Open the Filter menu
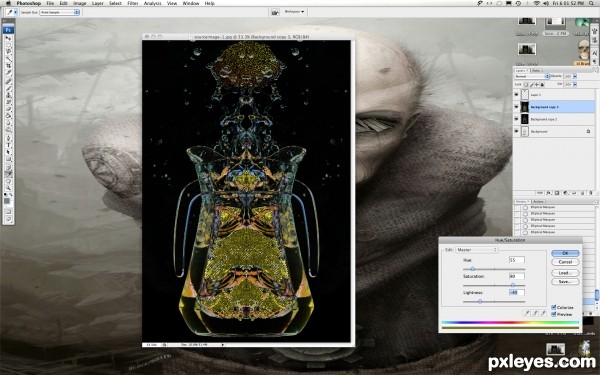The image size is (600, 375). pos(132,3)
